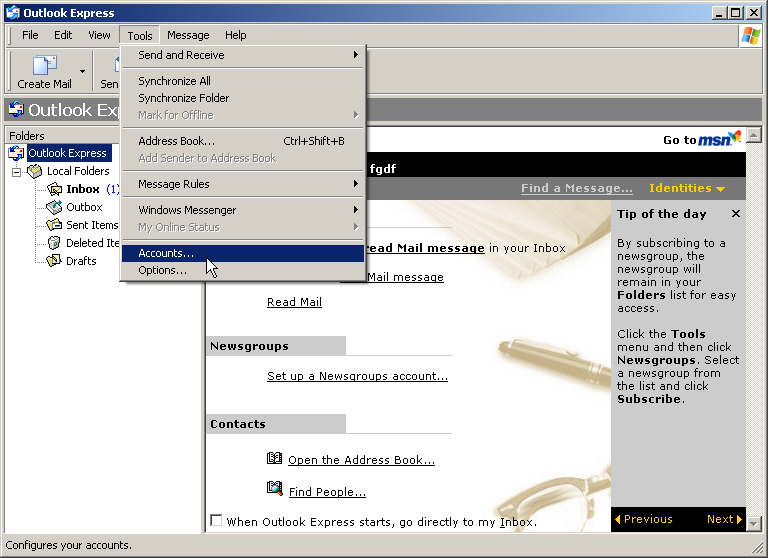Select Local Folders tree label

pos(78,171)
